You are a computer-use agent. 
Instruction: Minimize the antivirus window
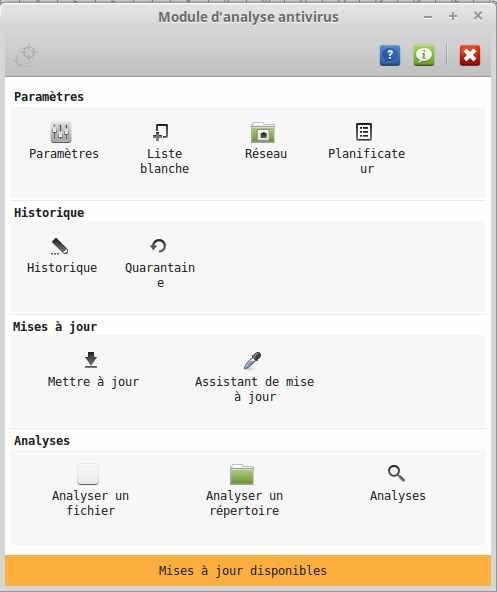click(428, 17)
